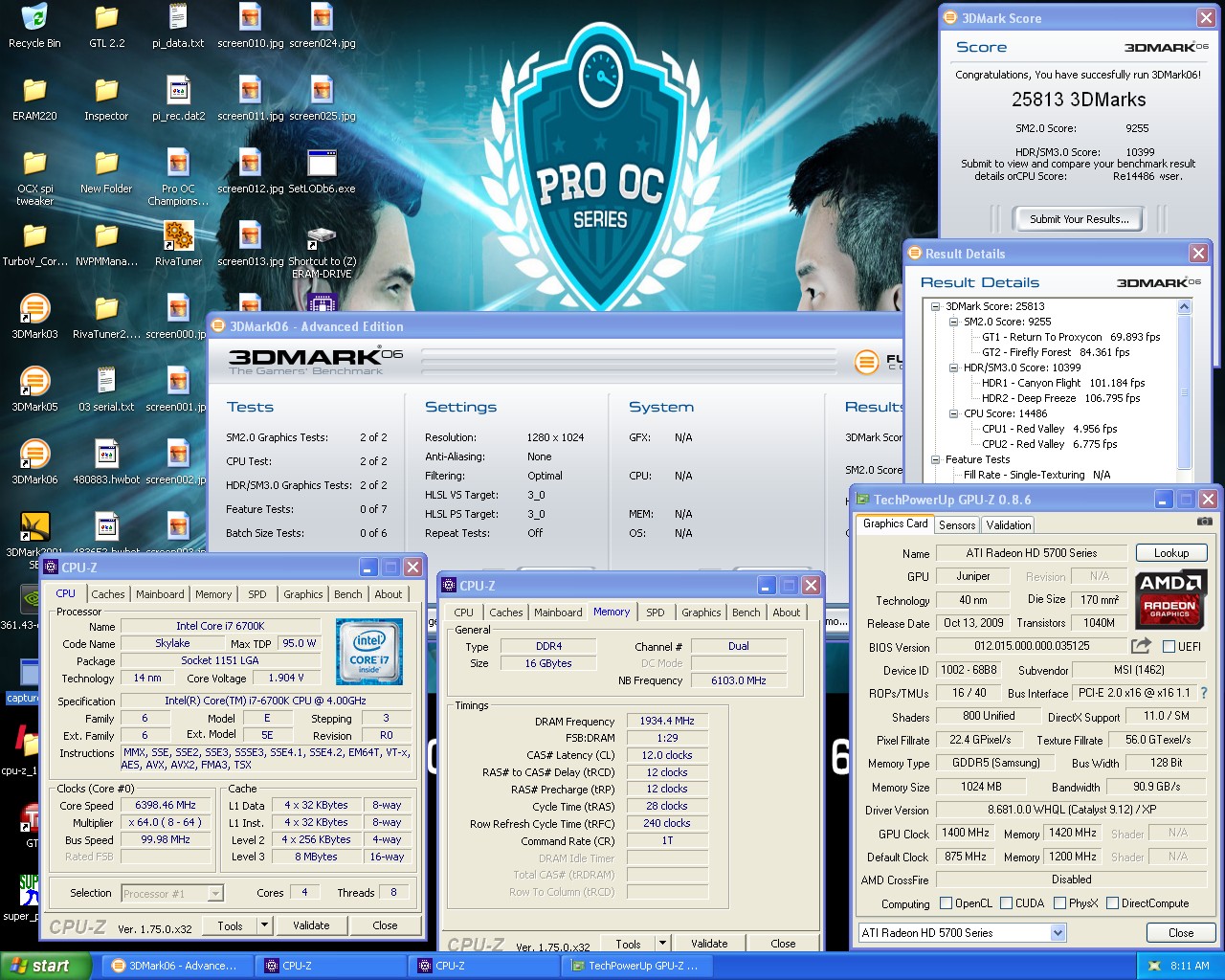Collapse the HDR/SM3.0 Score: 10399 node

[954, 367]
